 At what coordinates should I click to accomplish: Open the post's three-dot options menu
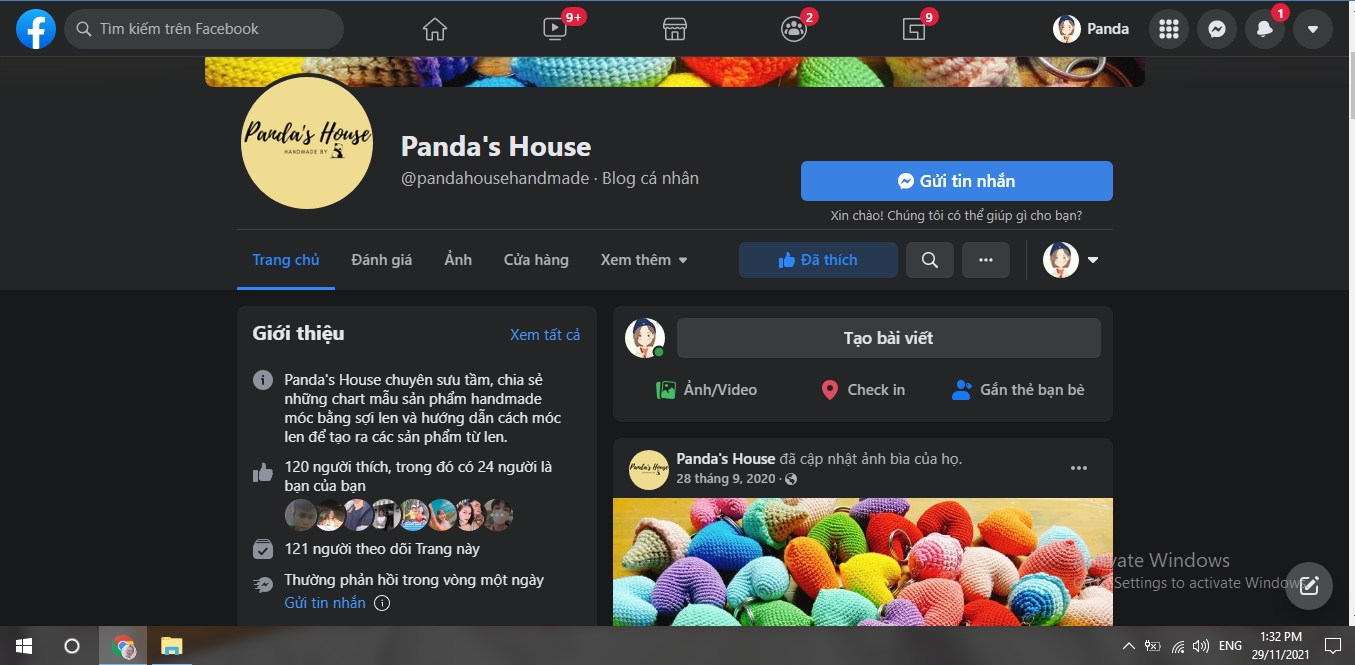click(x=1078, y=468)
